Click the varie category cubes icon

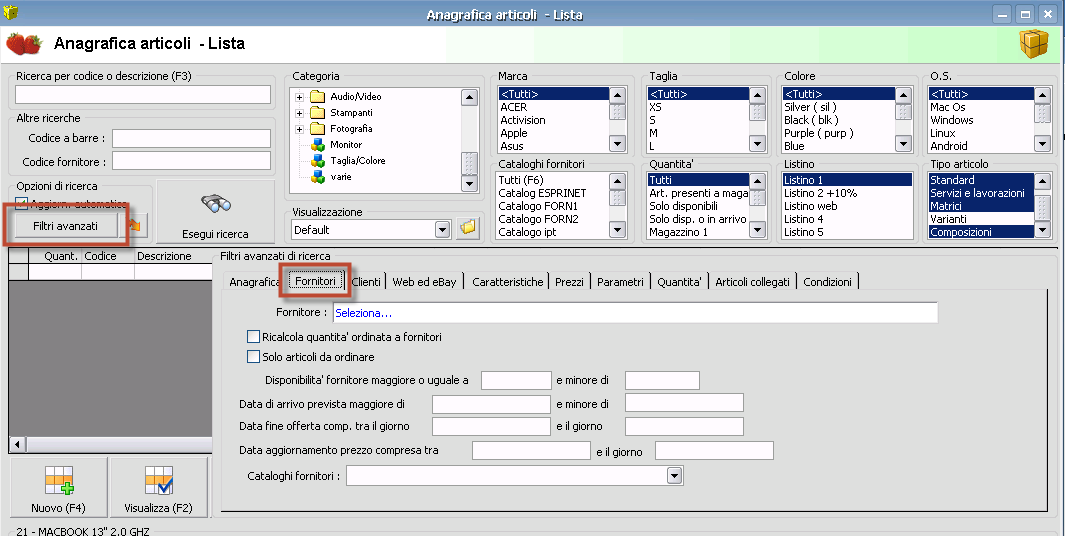318,177
